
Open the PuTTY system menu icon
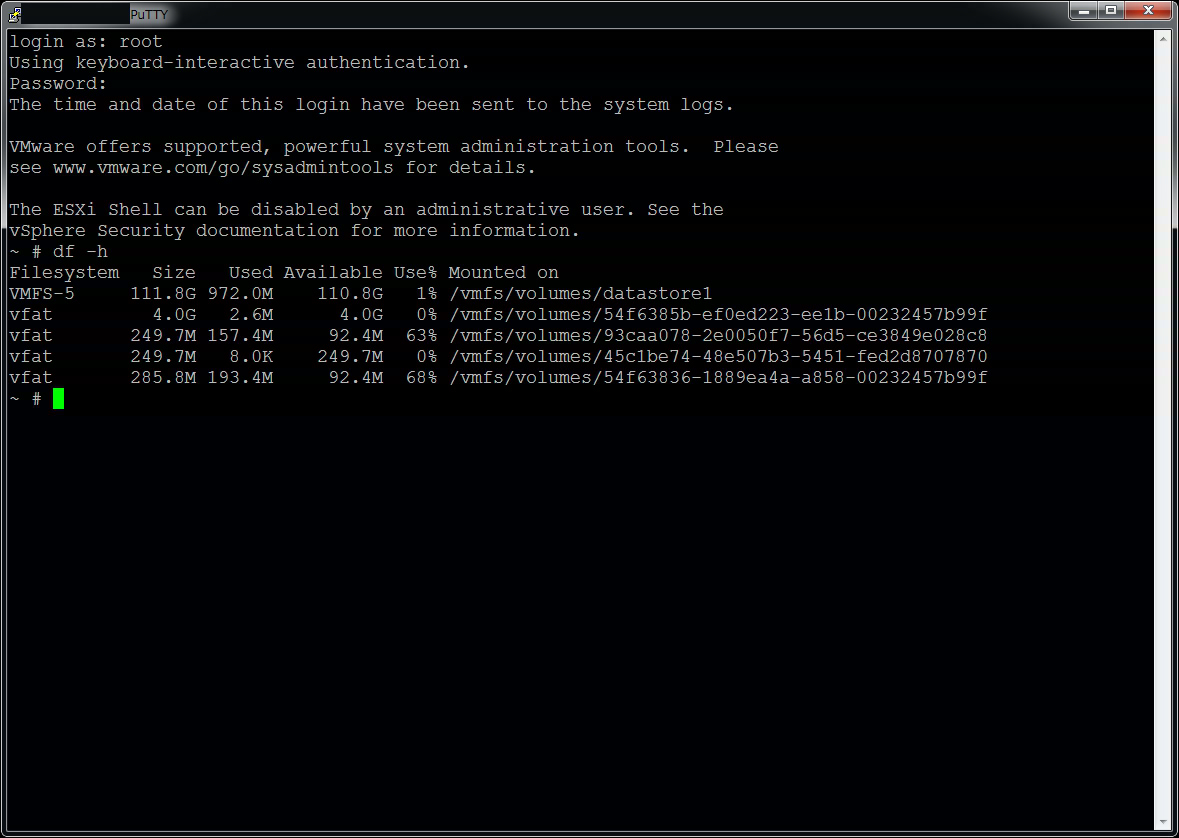tap(14, 14)
